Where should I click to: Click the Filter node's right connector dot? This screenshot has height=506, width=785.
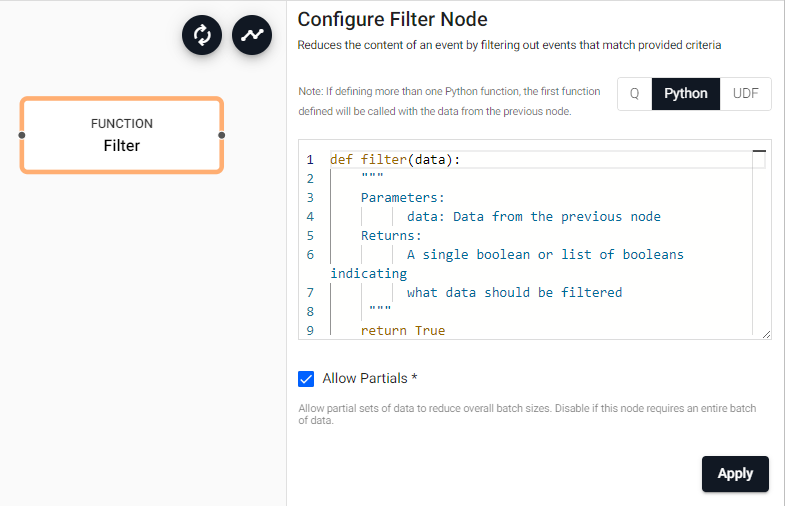coord(222,135)
